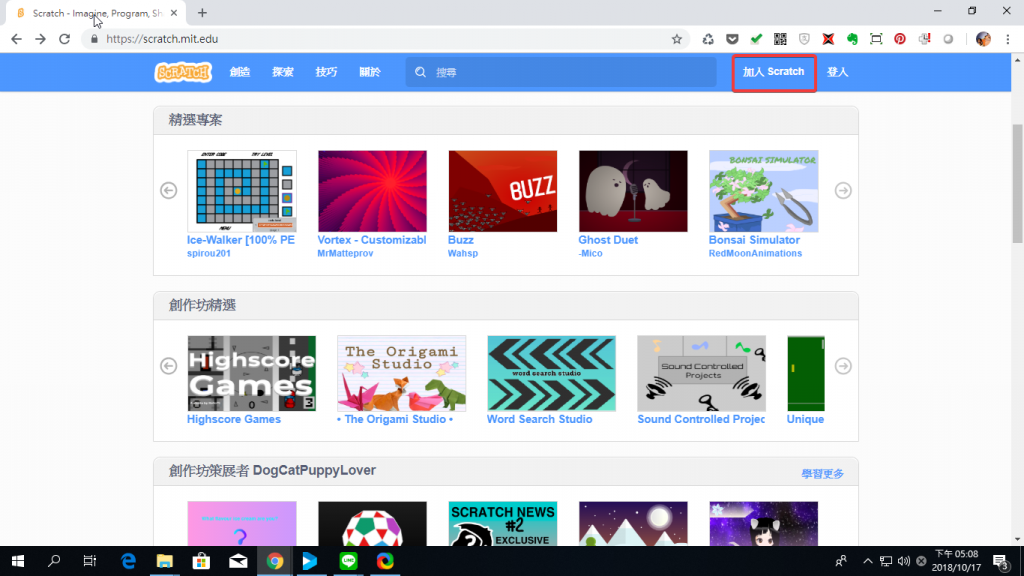The width and height of the screenshot is (1024, 576).
Task: Open the Highscore Games studio thumbnail
Action: tap(251, 374)
